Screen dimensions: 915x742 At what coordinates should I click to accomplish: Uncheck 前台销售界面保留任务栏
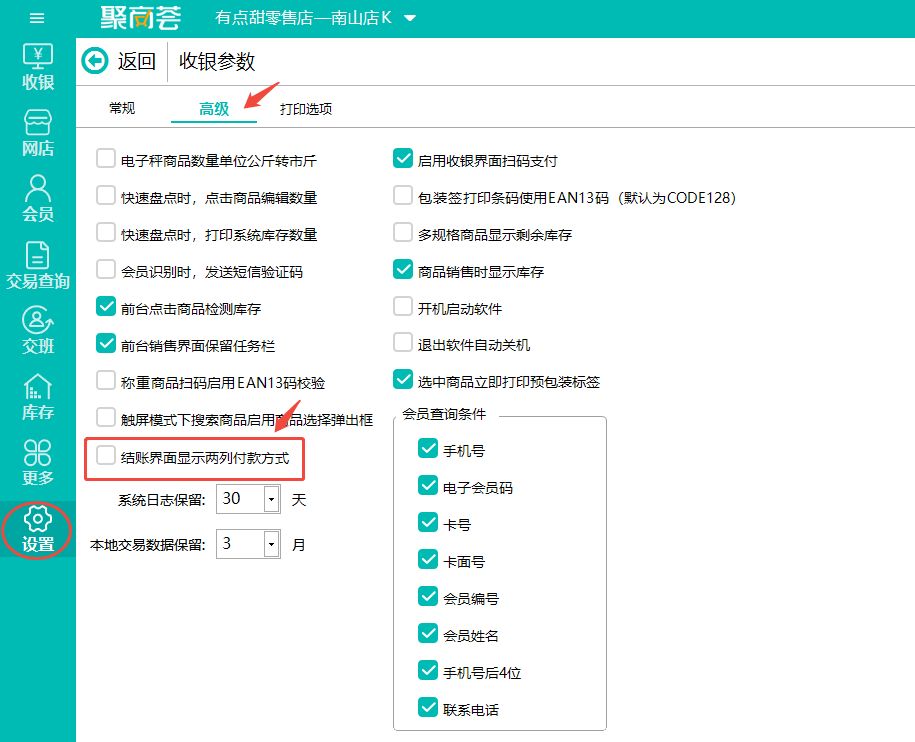tap(106, 344)
